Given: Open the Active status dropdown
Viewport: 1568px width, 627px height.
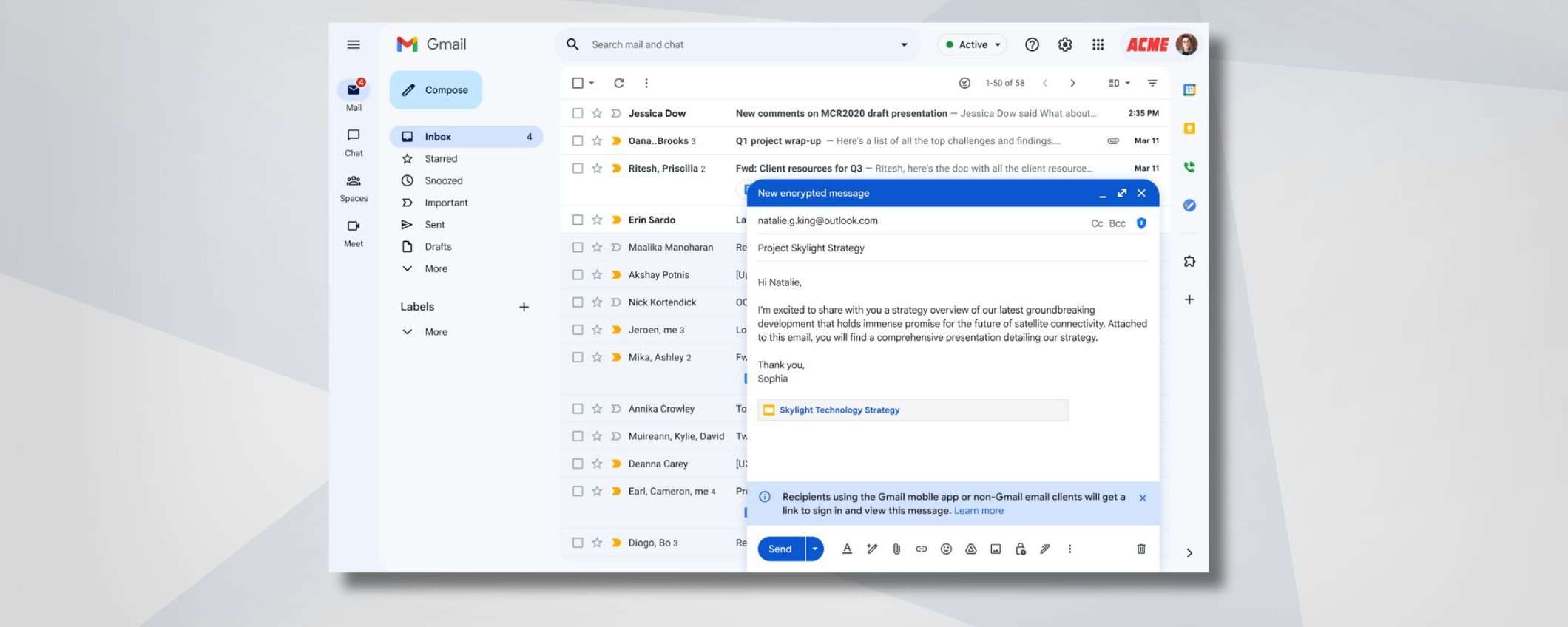Looking at the screenshot, I should 973,44.
